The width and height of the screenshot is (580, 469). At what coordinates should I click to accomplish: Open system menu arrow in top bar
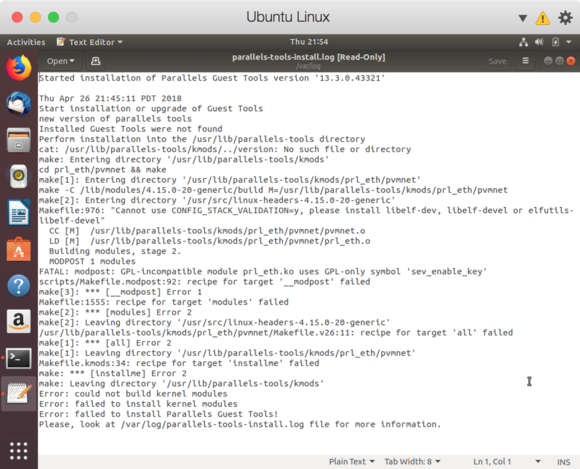coord(569,42)
